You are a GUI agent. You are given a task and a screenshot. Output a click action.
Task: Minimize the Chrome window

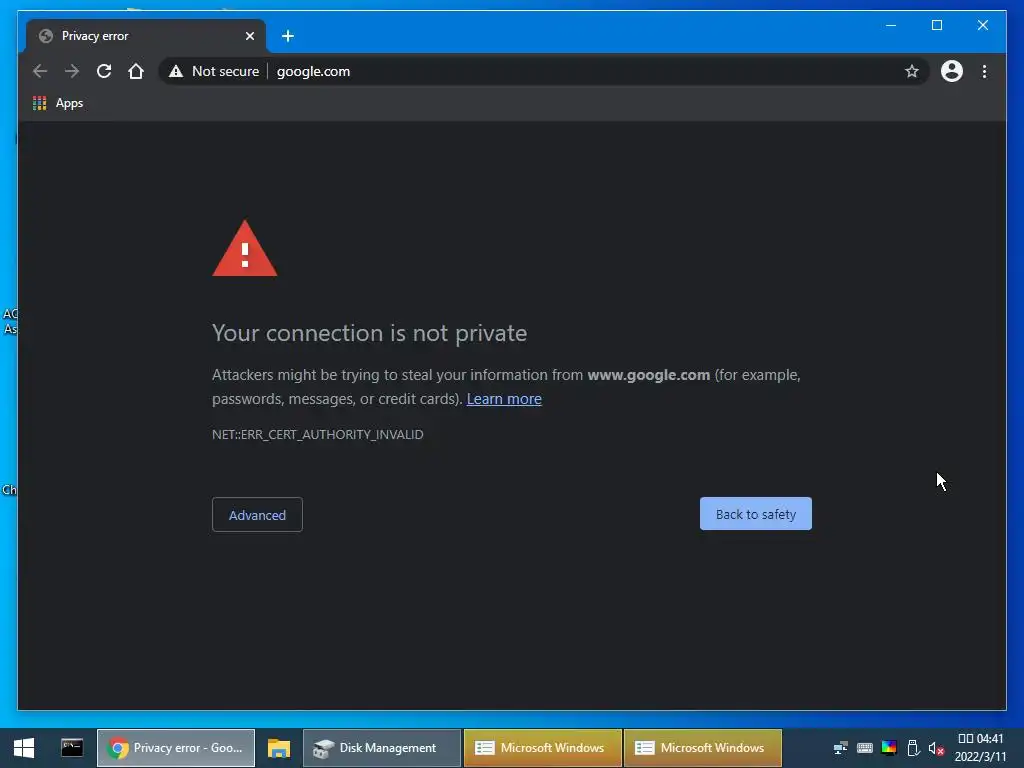(x=891, y=25)
